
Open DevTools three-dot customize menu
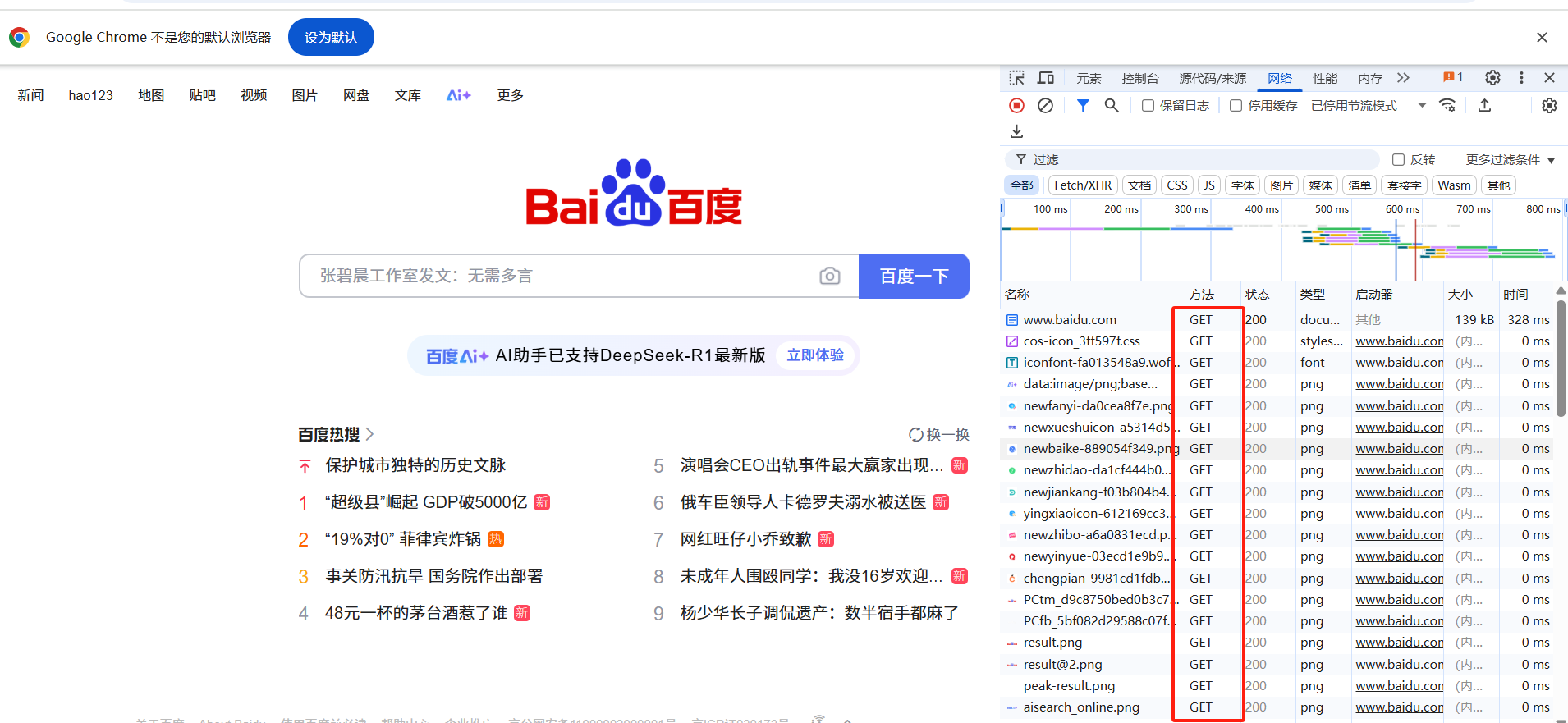[1521, 77]
